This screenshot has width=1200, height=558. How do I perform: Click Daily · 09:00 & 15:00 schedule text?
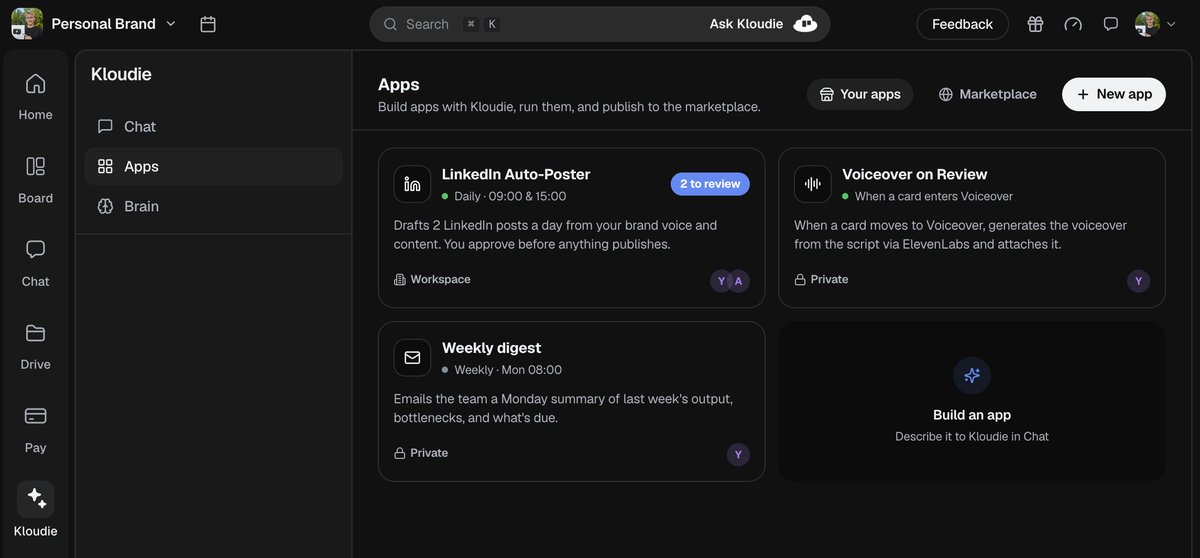510,197
